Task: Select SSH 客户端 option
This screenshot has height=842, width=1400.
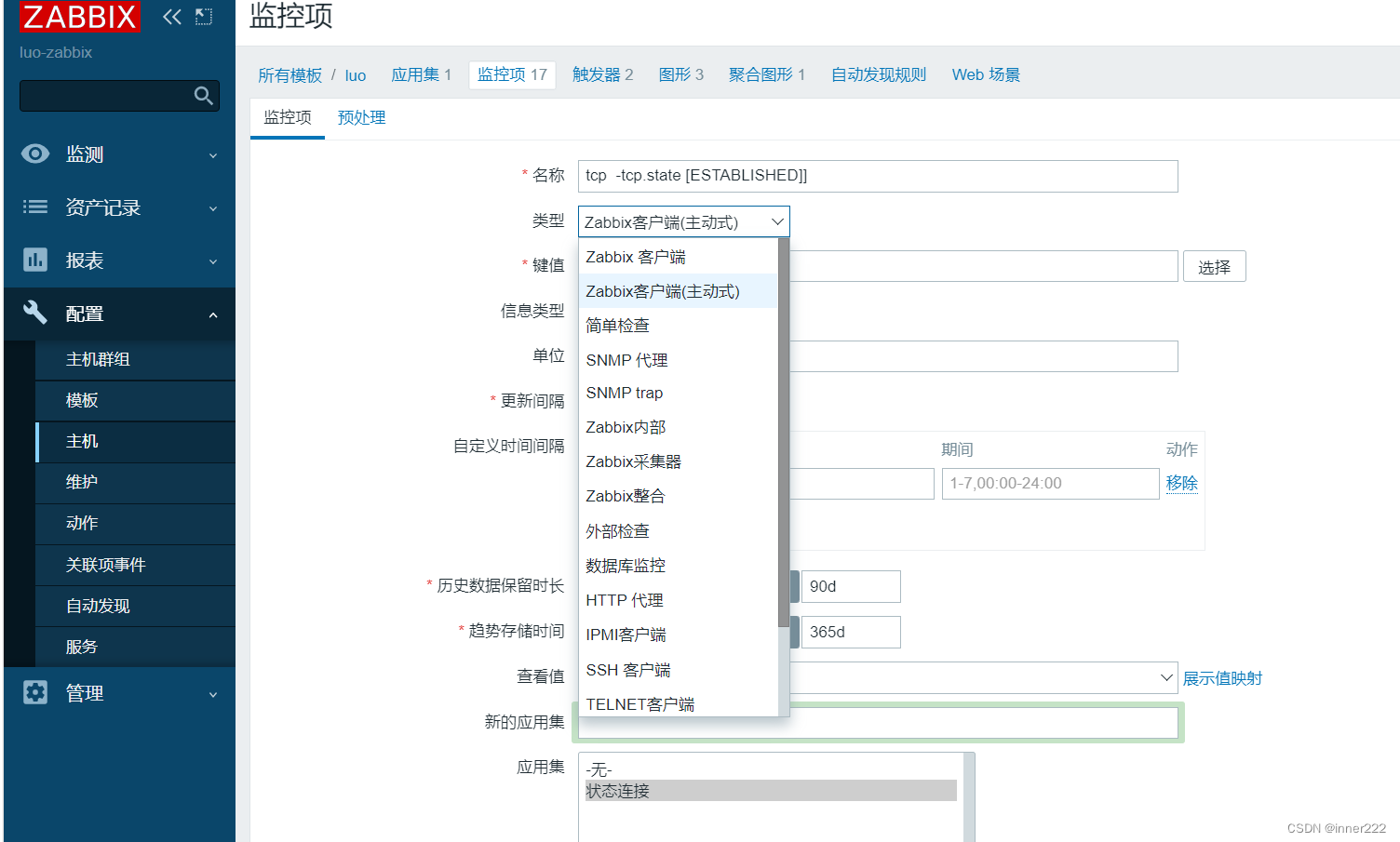Action: [x=679, y=670]
